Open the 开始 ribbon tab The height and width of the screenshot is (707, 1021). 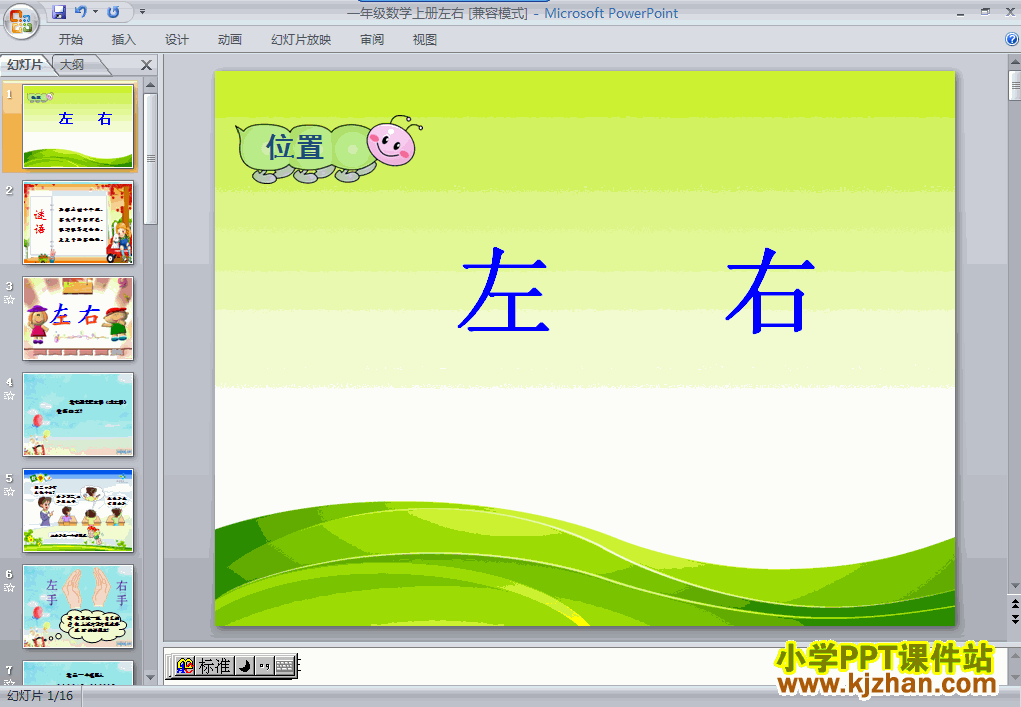pos(70,40)
